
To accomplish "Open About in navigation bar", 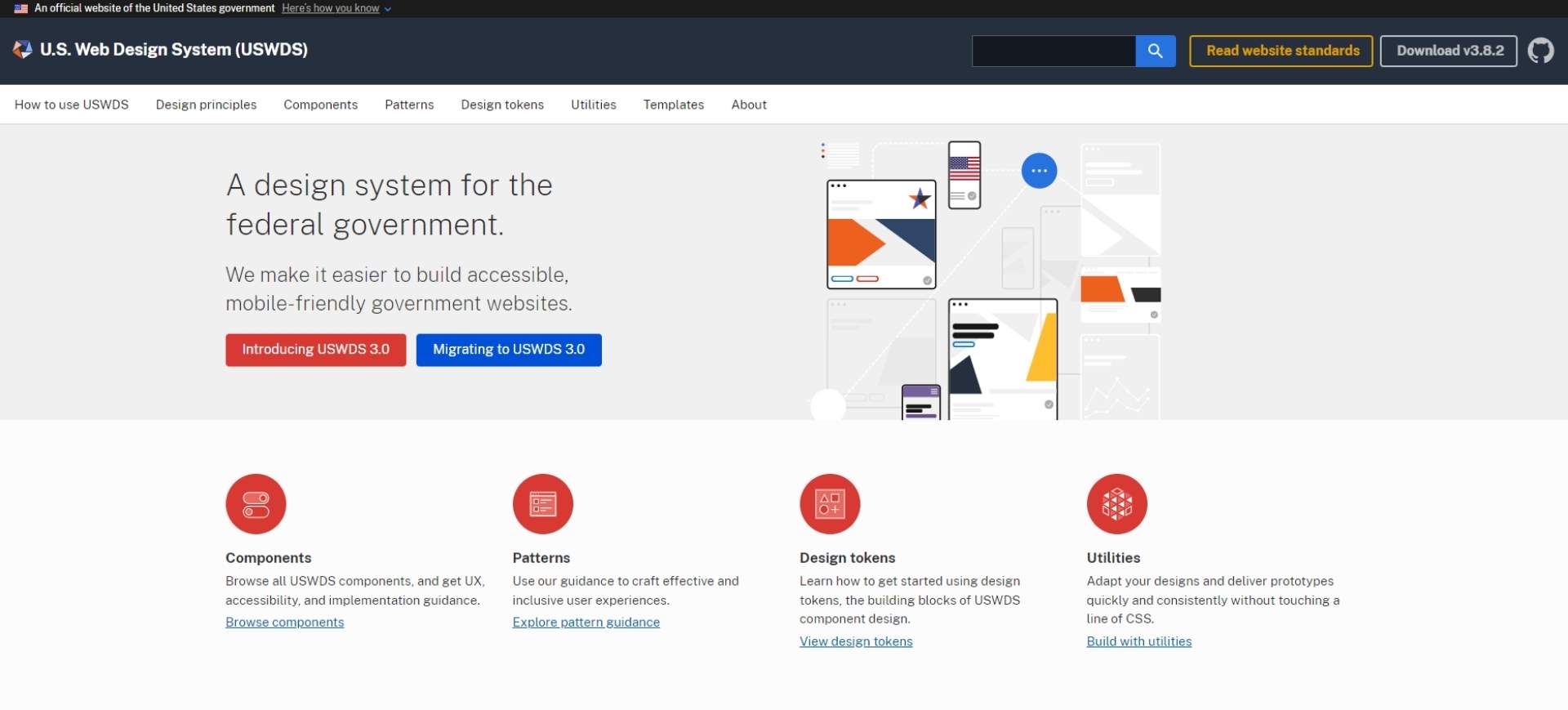I will (749, 105).
